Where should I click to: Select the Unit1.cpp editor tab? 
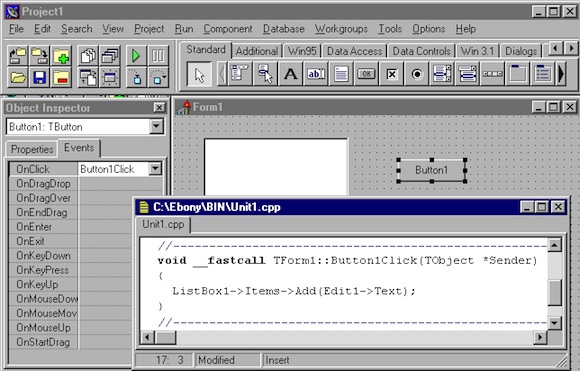pyautogui.click(x=163, y=224)
